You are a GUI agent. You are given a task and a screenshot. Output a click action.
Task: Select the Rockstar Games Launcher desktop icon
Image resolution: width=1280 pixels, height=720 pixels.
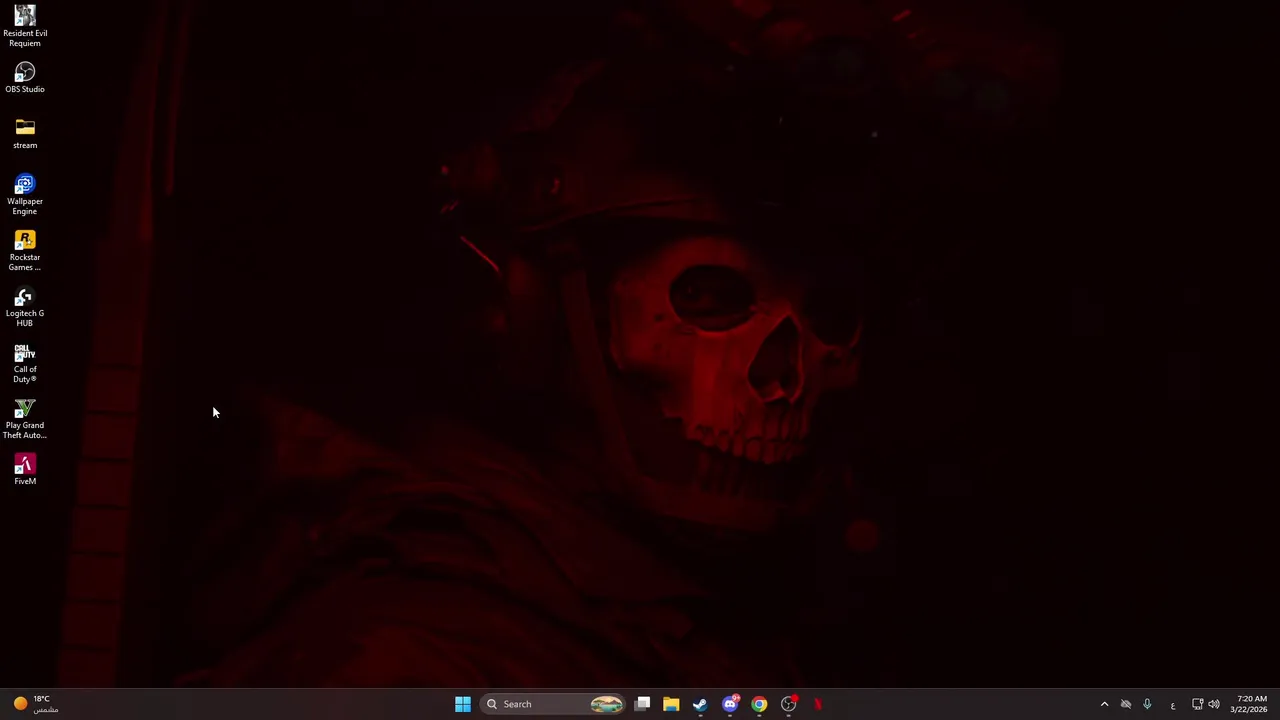(25, 251)
